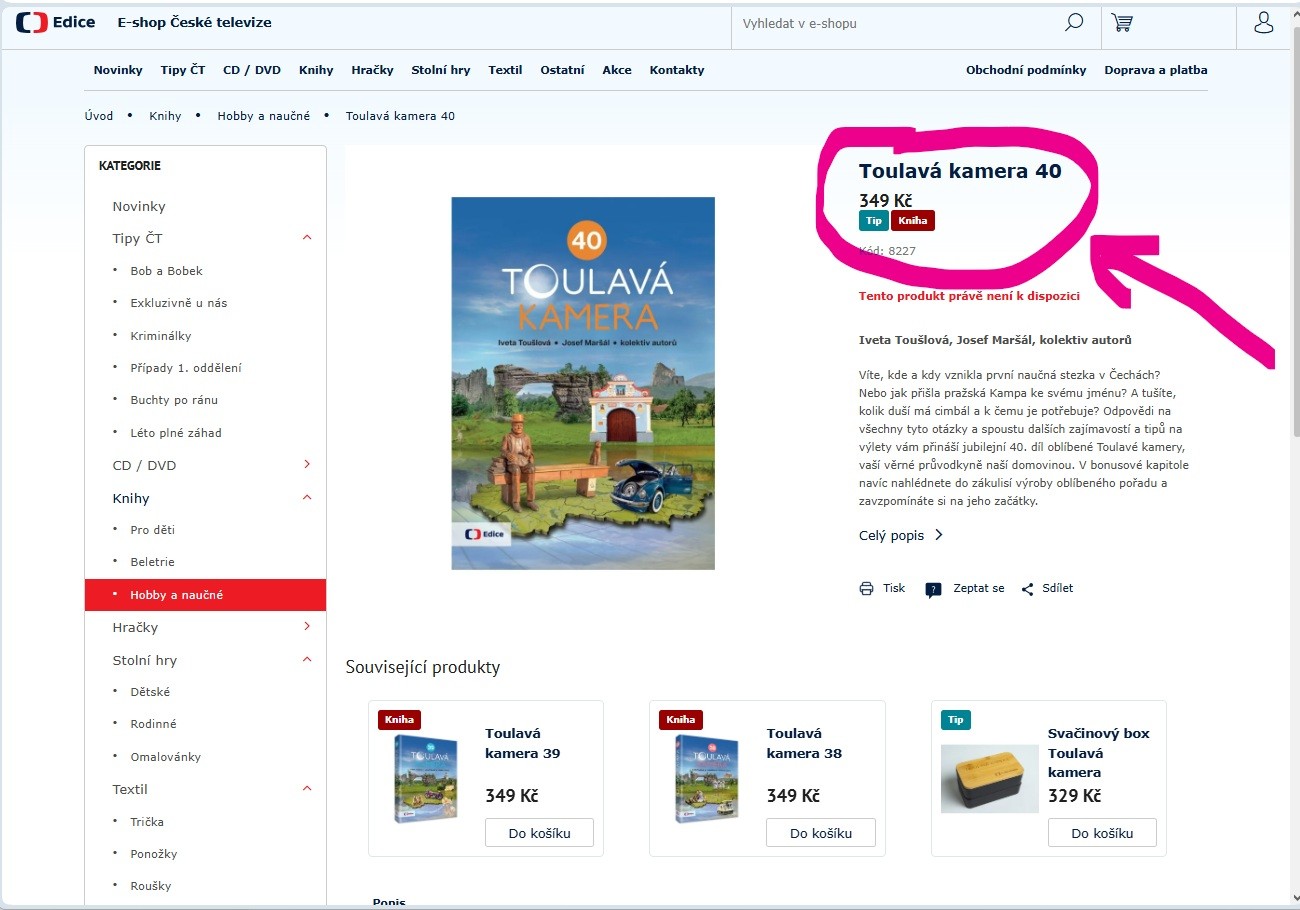The width and height of the screenshot is (1300, 910).
Task: Click the Kniha badge under the price
Action: point(913,220)
